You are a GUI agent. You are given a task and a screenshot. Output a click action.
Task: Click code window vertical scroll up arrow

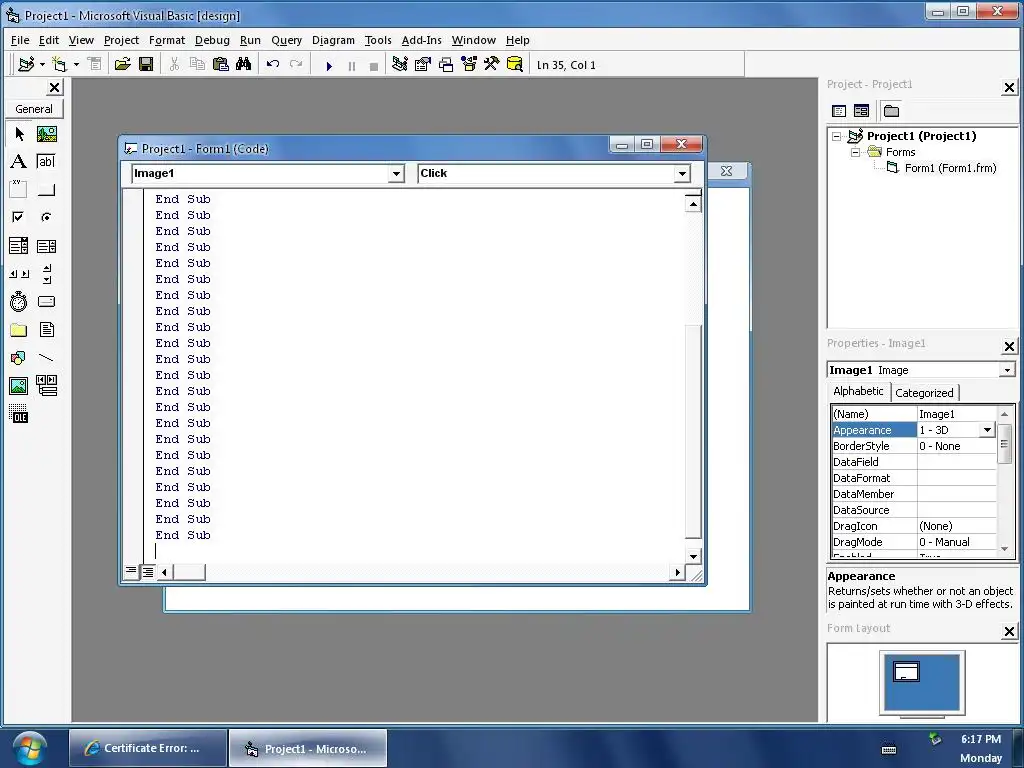693,204
